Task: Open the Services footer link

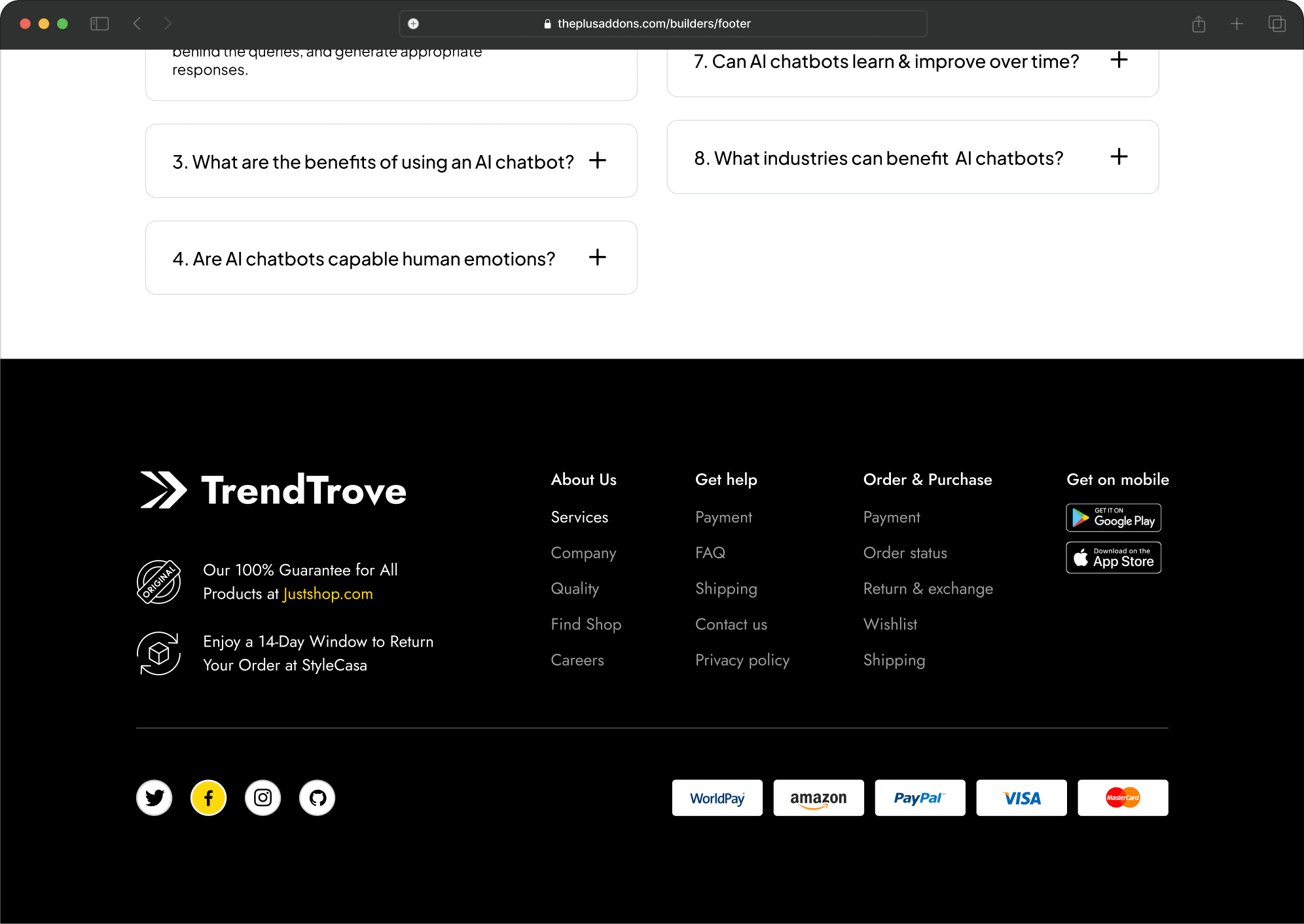Action: (x=579, y=517)
